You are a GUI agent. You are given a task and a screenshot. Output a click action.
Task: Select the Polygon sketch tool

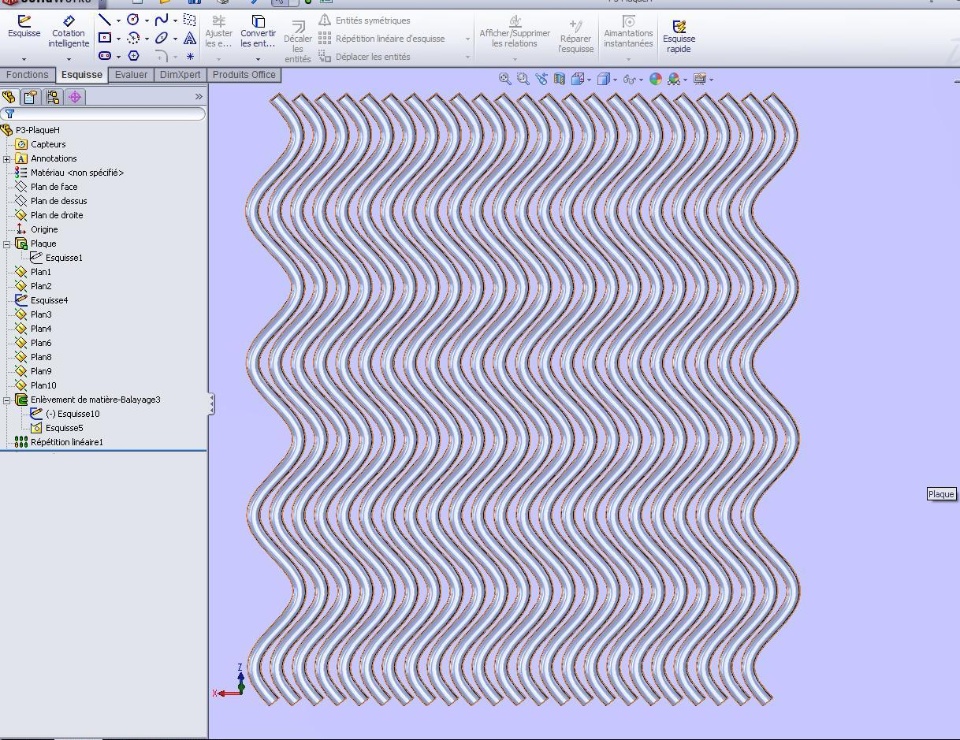tap(133, 56)
